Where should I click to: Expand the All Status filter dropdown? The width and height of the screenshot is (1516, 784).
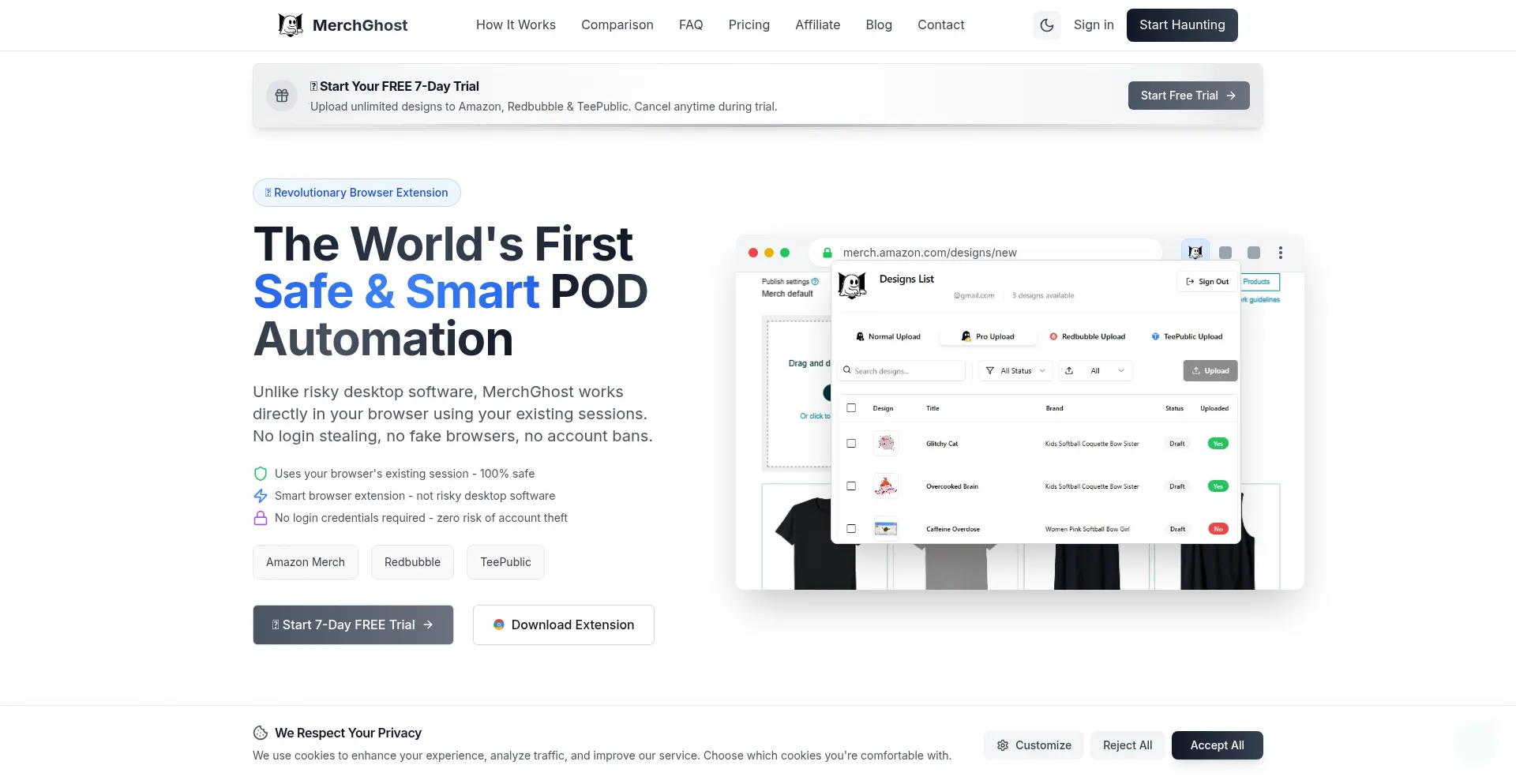(1015, 371)
